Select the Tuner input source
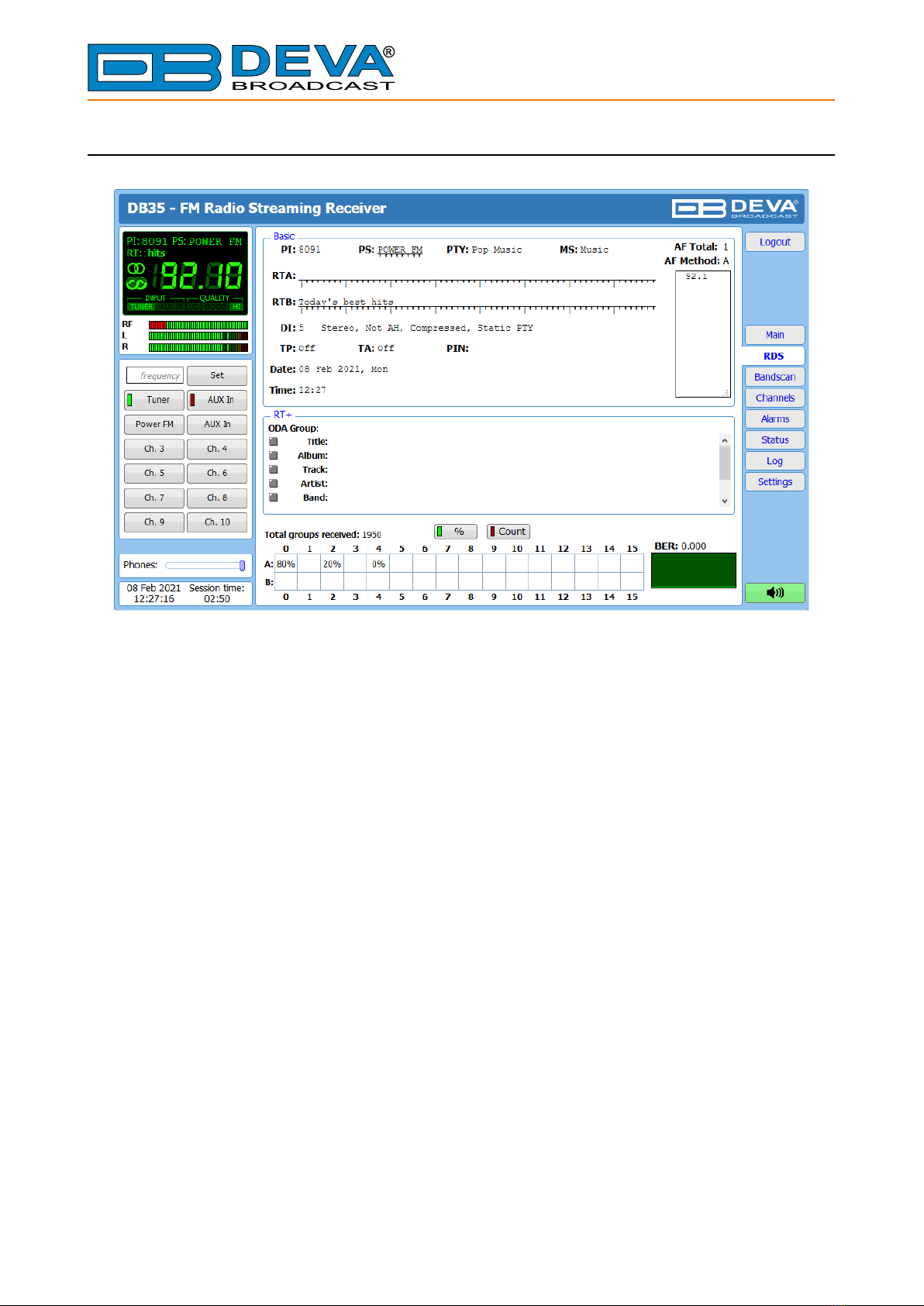The width and height of the screenshot is (924, 1306). (x=154, y=400)
